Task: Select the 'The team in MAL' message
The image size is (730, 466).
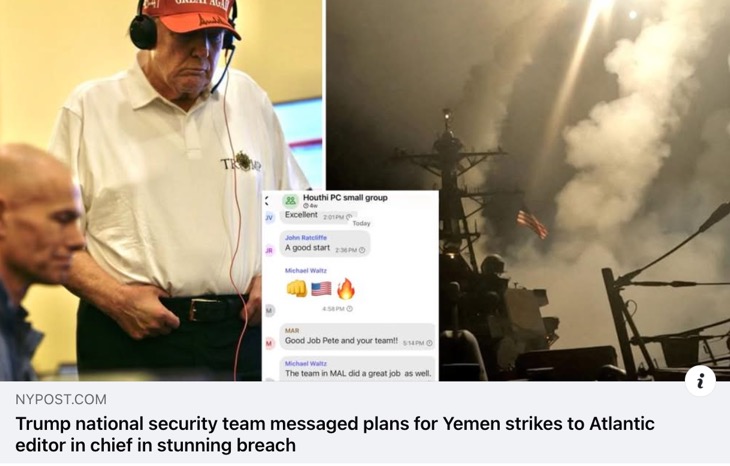Action: point(358,369)
